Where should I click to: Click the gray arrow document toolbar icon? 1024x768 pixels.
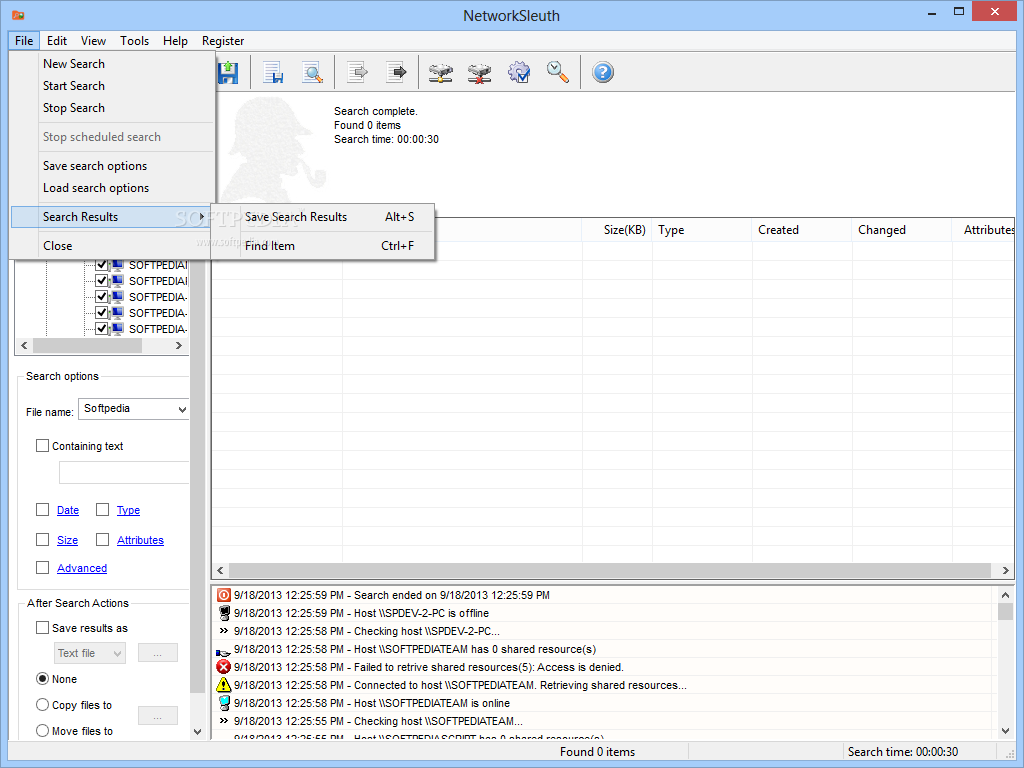[x=357, y=72]
